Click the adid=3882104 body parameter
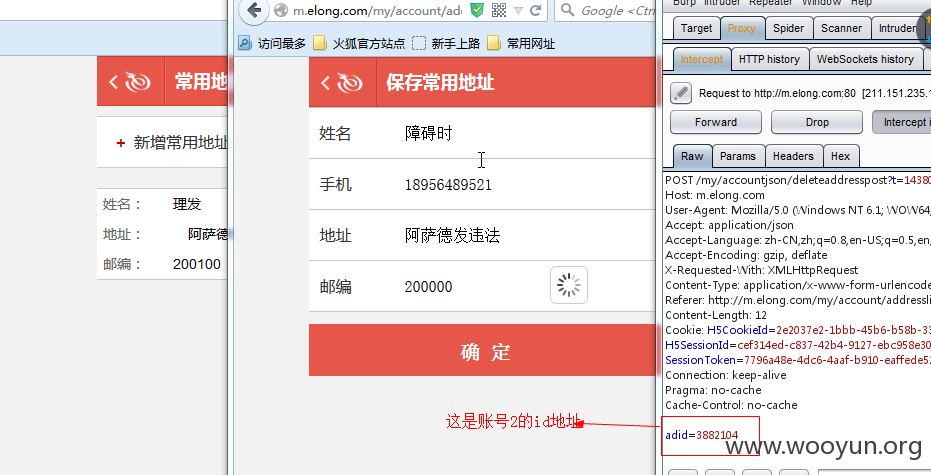Screen dimensions: 931x475 tap(702, 435)
